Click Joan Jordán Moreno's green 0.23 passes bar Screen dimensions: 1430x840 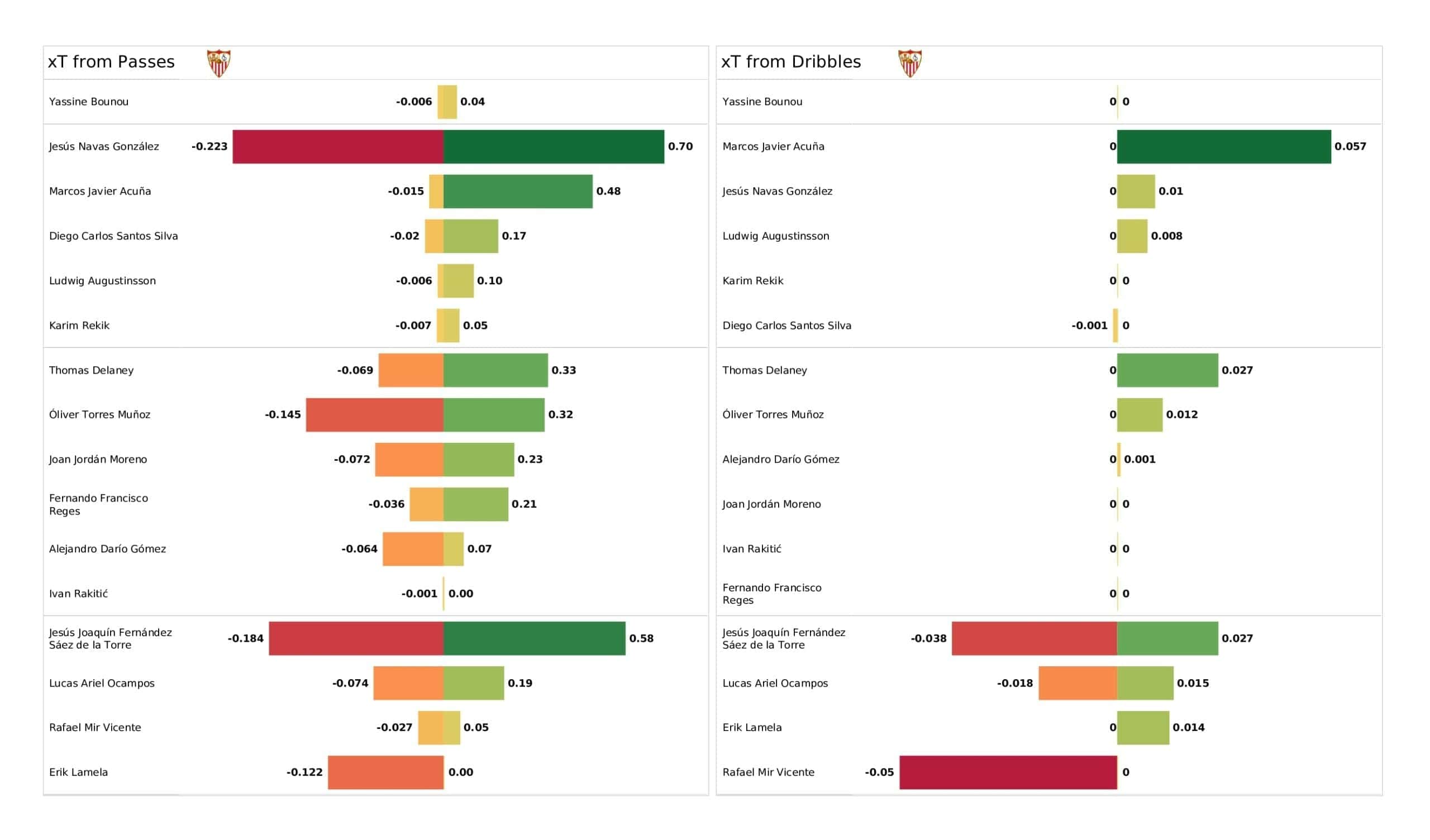[x=478, y=459]
